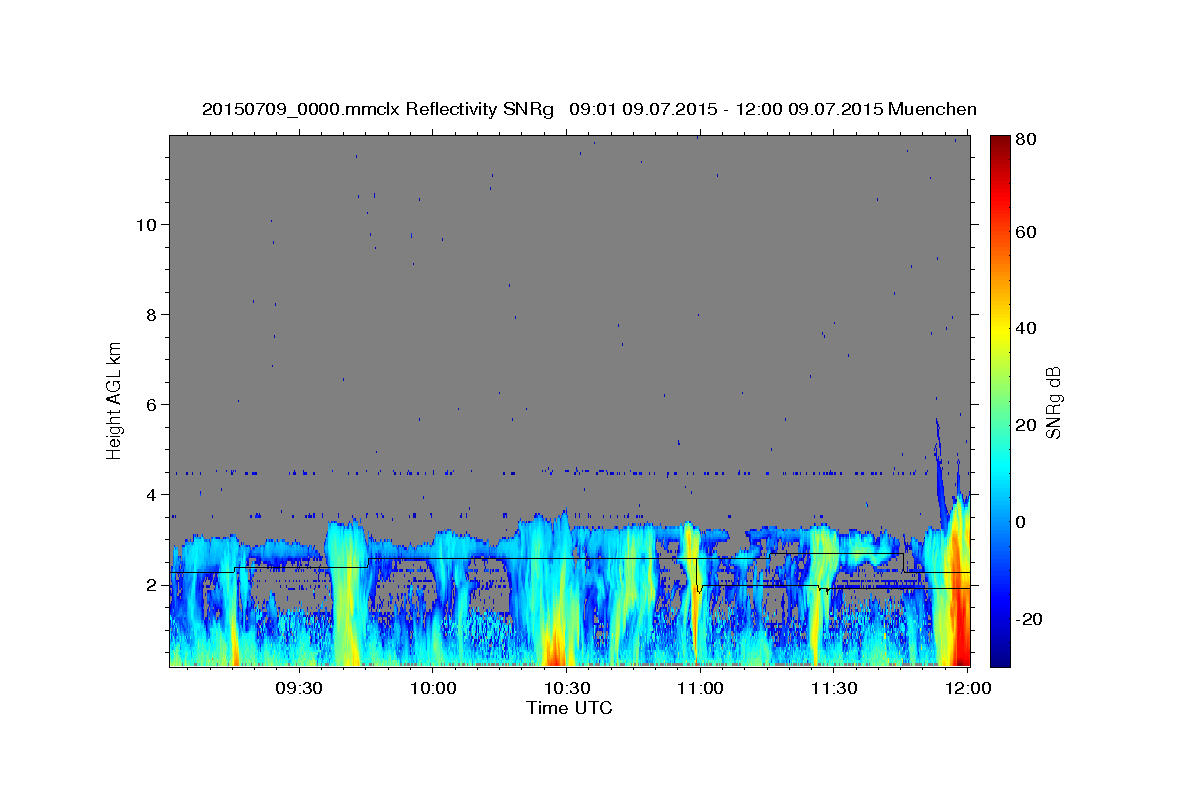Viewport: 1200px width, 800px height.
Task: Click the colorbar value 20
Action: [1026, 425]
